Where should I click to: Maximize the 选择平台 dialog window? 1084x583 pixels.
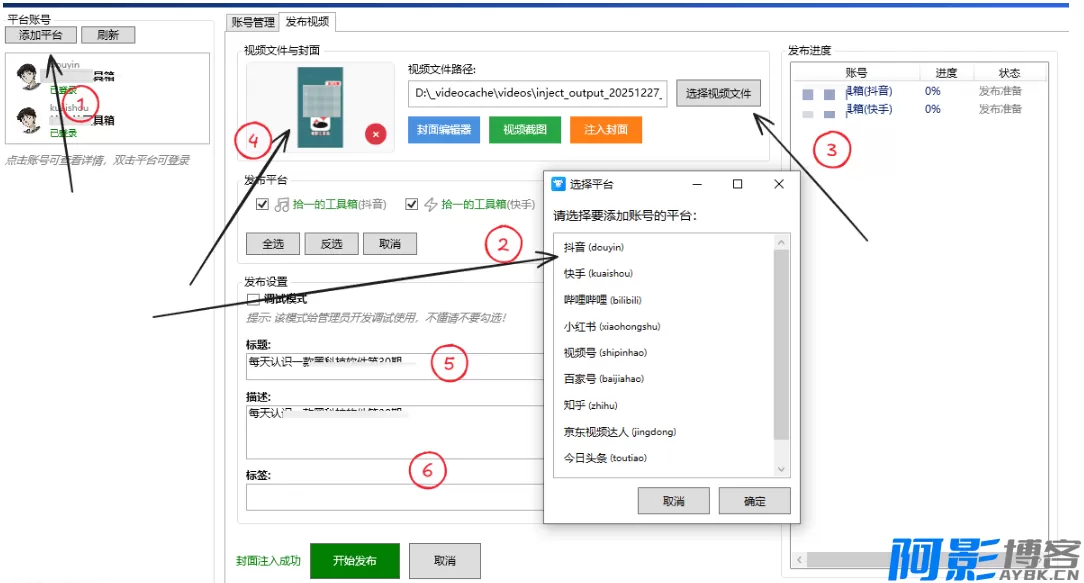(737, 184)
